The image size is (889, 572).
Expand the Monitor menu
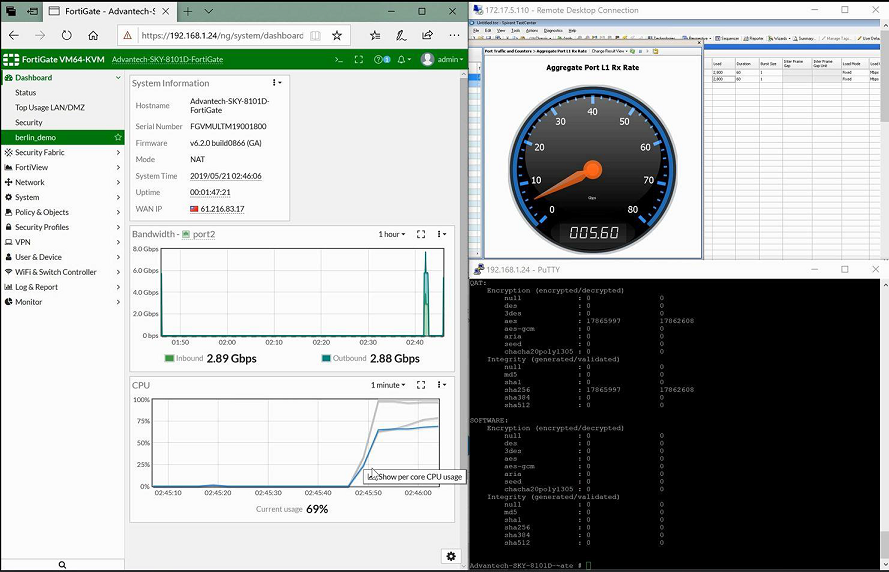tap(62, 302)
